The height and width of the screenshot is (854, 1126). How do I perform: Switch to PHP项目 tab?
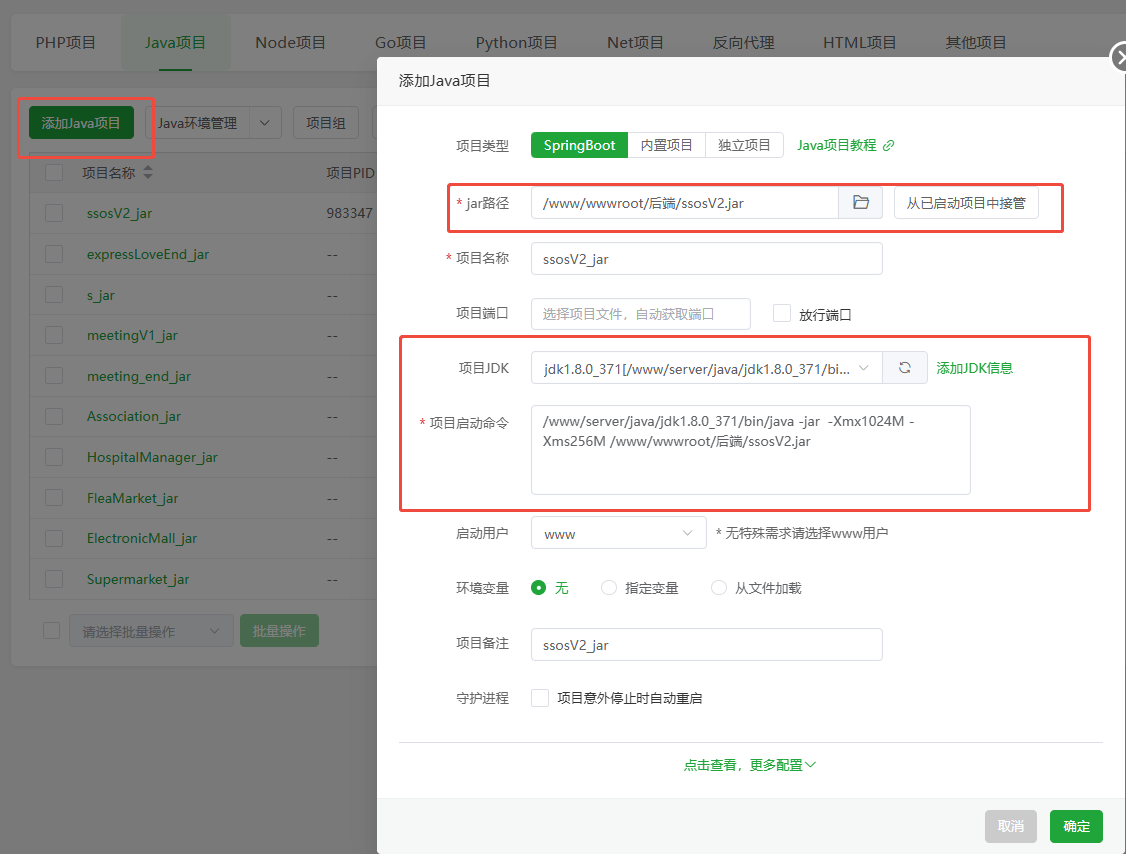66,42
